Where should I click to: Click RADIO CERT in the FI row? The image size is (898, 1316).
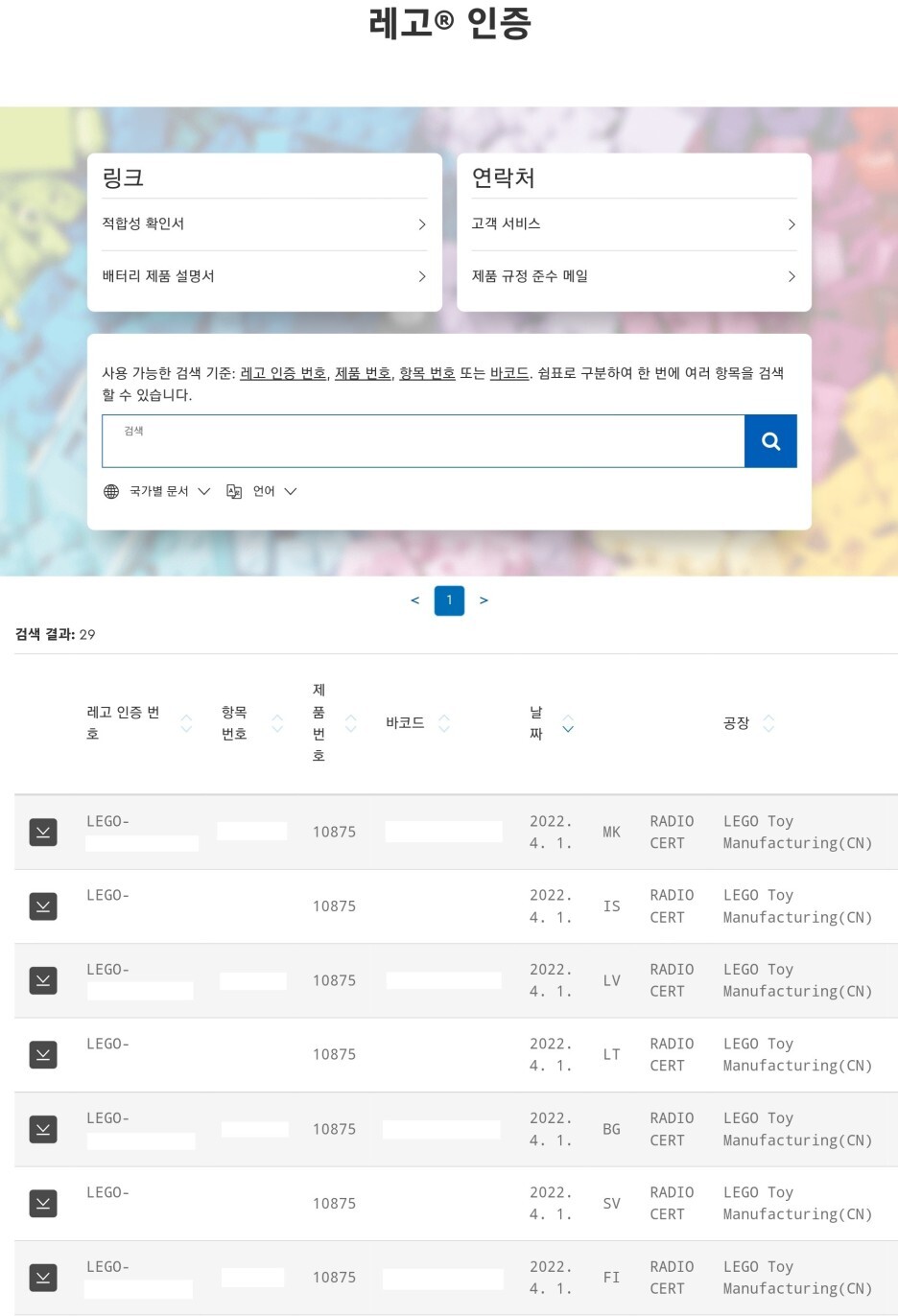pyautogui.click(x=672, y=1277)
